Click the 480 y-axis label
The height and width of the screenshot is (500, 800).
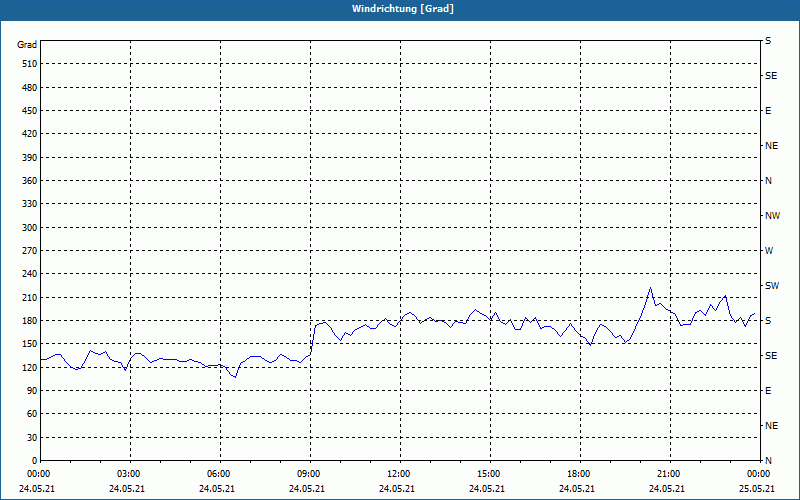pyautogui.click(x=30, y=88)
